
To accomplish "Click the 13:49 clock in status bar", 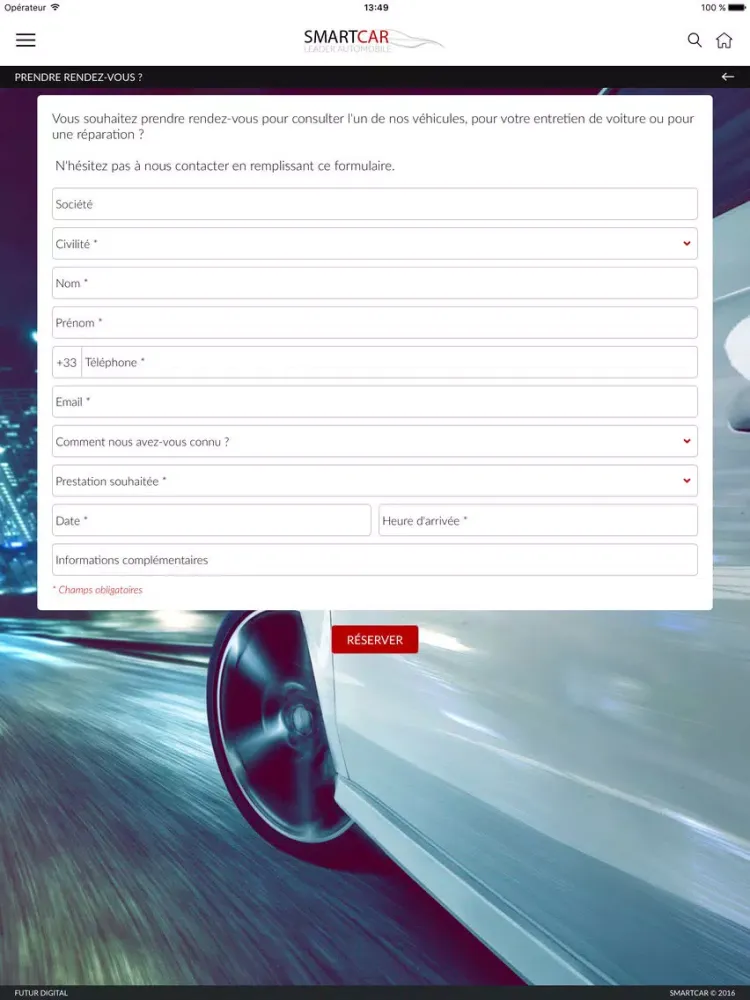I will [x=376, y=8].
